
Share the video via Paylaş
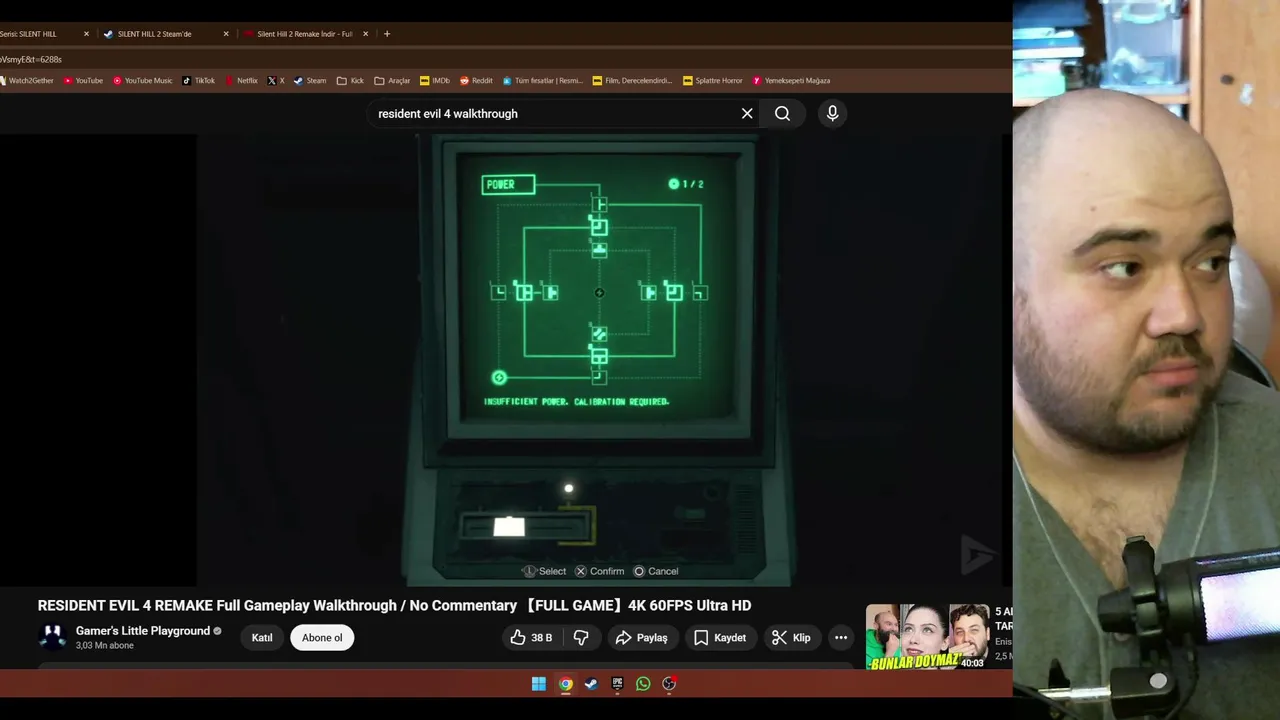pos(641,637)
